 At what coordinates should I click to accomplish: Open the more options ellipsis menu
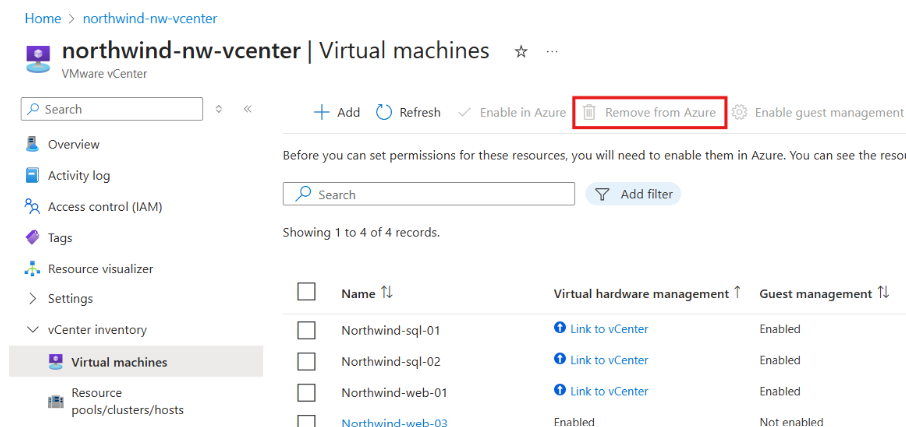tap(552, 52)
